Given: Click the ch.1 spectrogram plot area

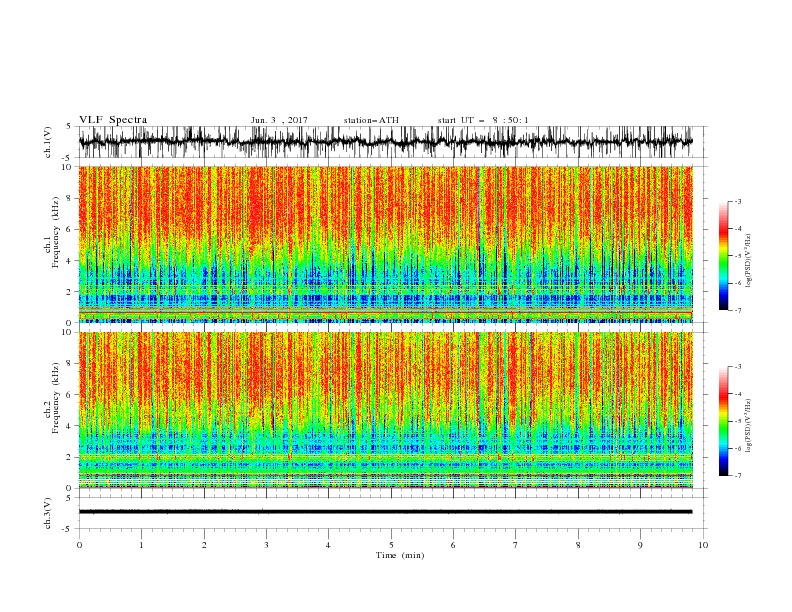Looking at the screenshot, I should [385, 244].
